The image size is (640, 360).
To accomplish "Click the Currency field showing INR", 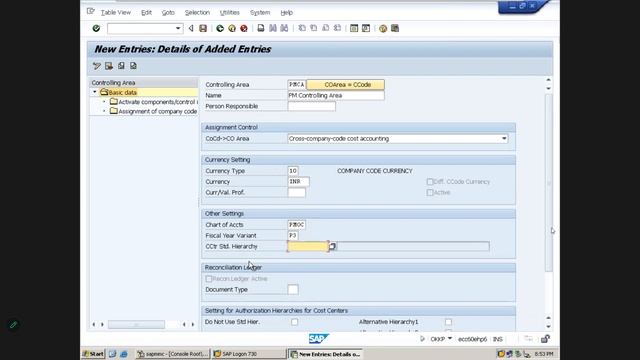I will [x=298, y=182].
